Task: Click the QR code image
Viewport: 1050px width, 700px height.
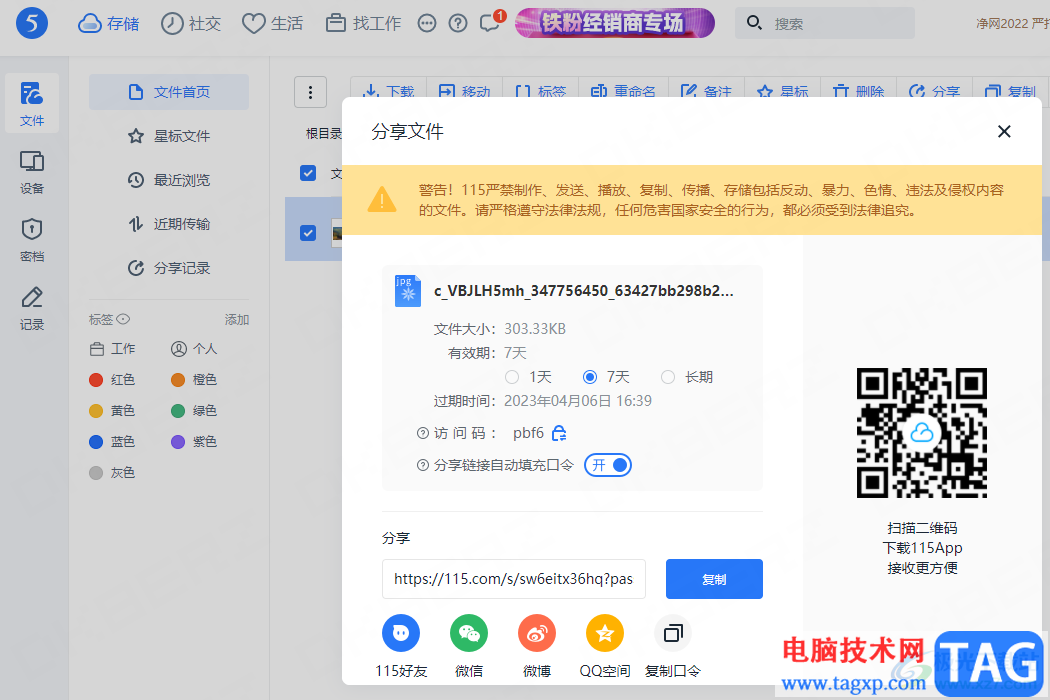Action: tap(922, 433)
